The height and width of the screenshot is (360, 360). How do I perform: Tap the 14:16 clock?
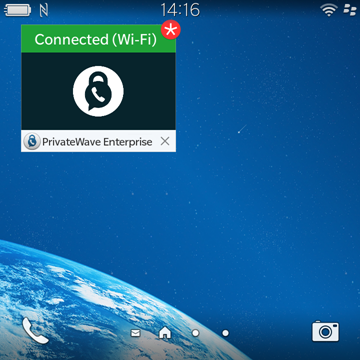pyautogui.click(x=180, y=10)
